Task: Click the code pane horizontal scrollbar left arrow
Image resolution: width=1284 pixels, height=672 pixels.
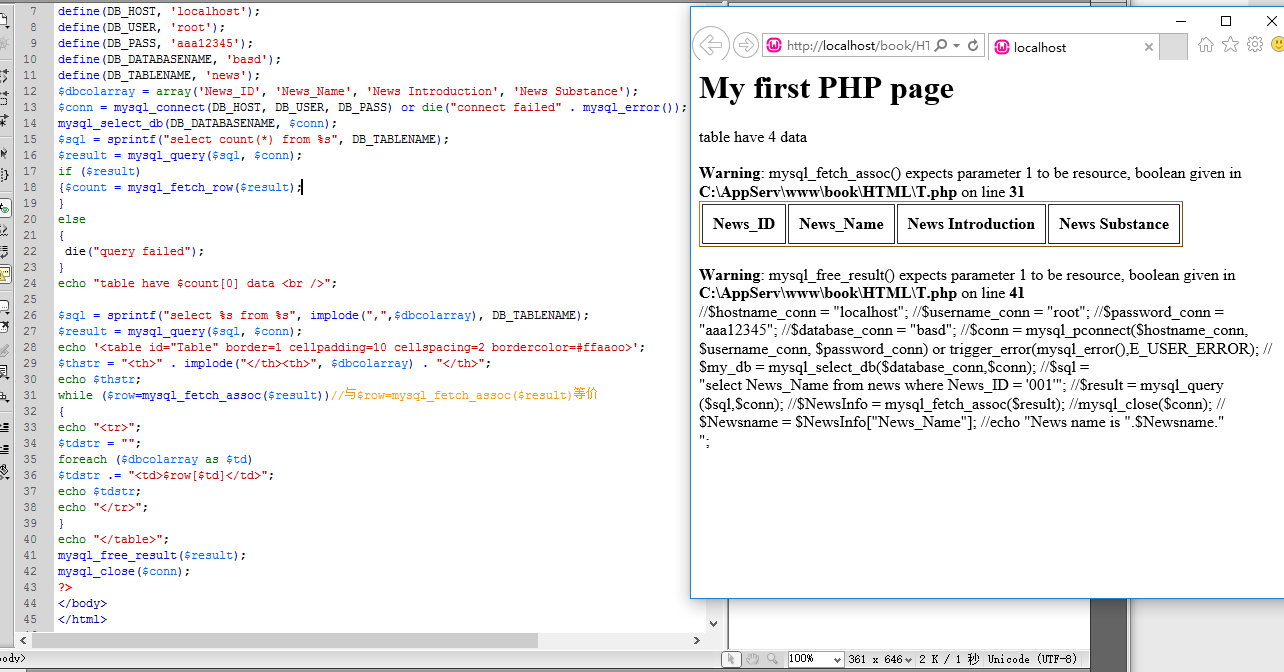Action: click(x=23, y=640)
